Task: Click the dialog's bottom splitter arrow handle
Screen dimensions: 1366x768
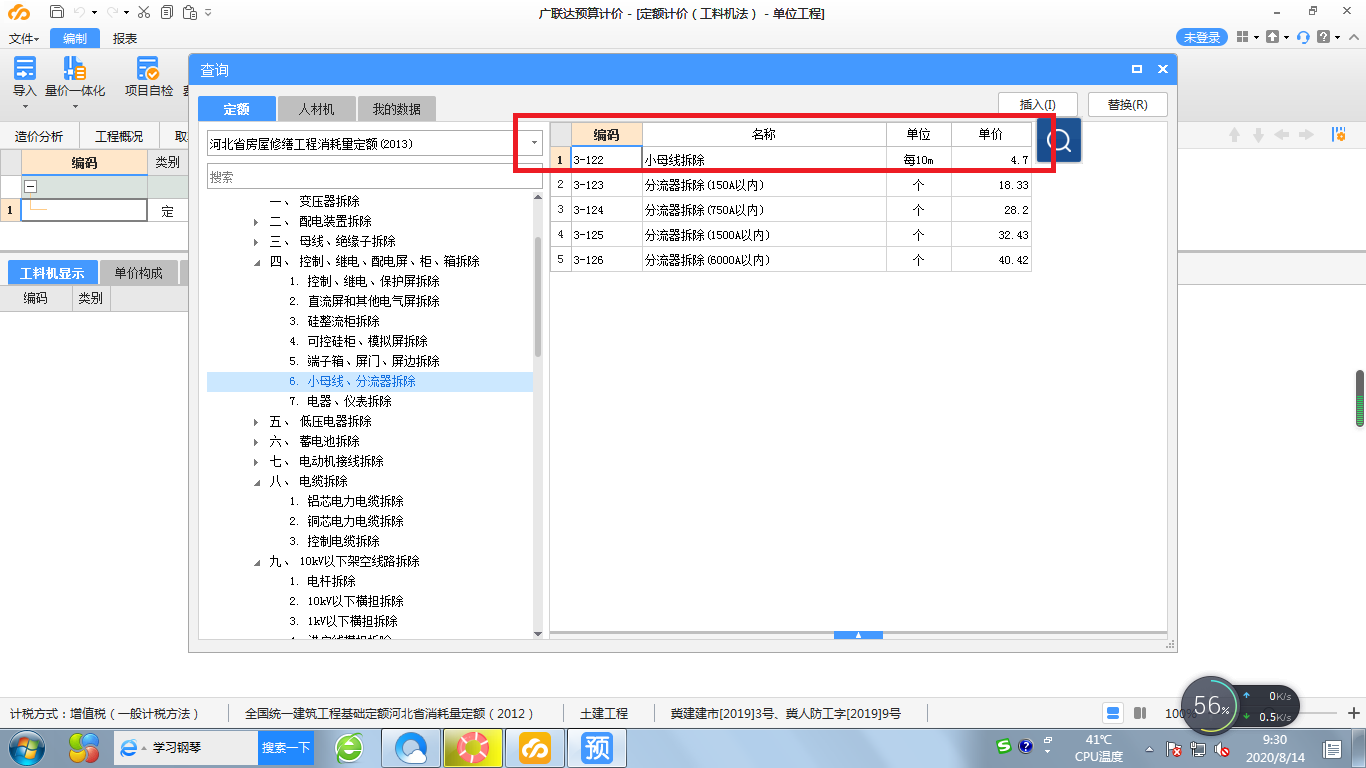Action: pyautogui.click(x=858, y=635)
